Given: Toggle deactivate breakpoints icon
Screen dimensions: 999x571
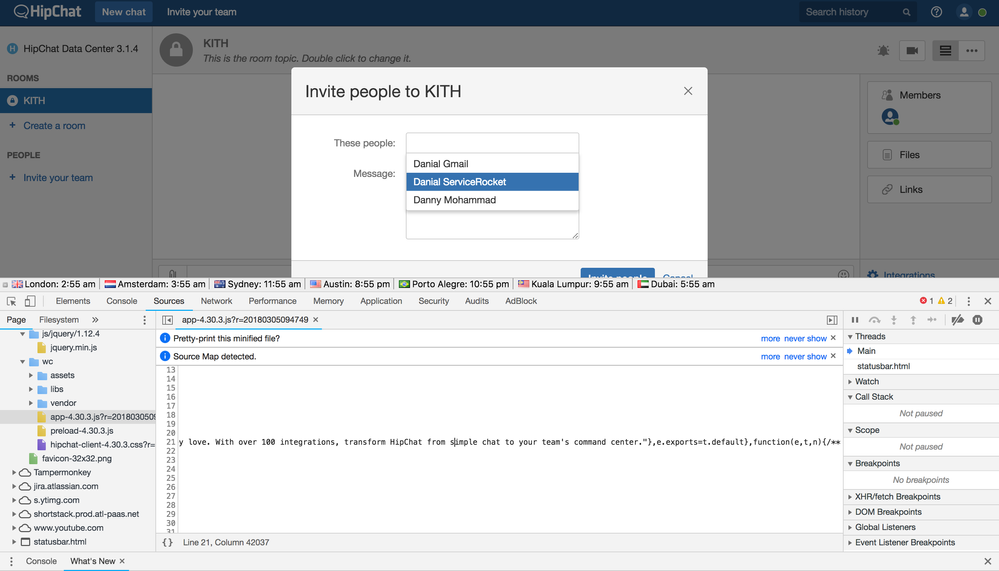Looking at the screenshot, I should pos(957,320).
